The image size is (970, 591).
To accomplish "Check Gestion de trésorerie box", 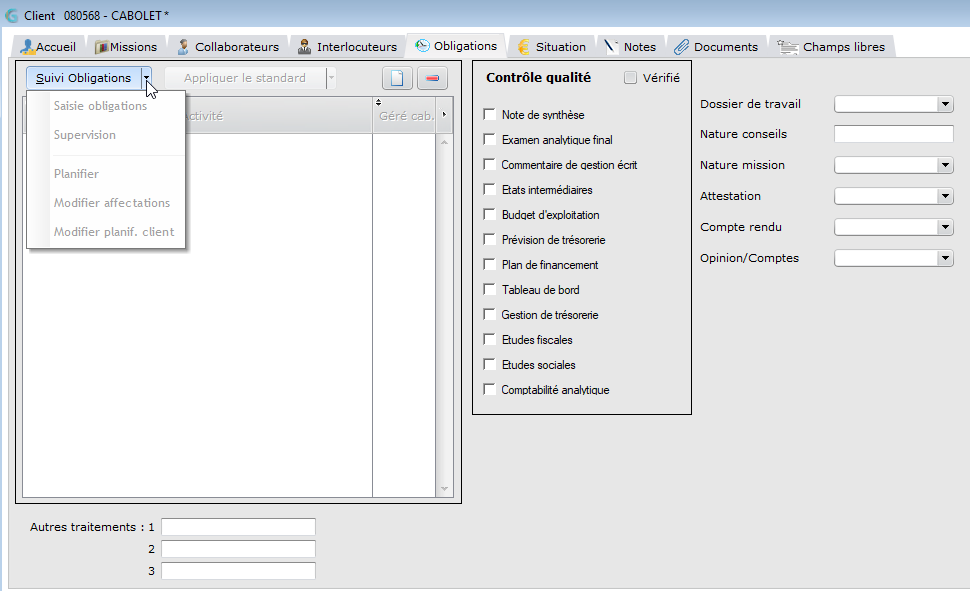I will pyautogui.click(x=489, y=314).
